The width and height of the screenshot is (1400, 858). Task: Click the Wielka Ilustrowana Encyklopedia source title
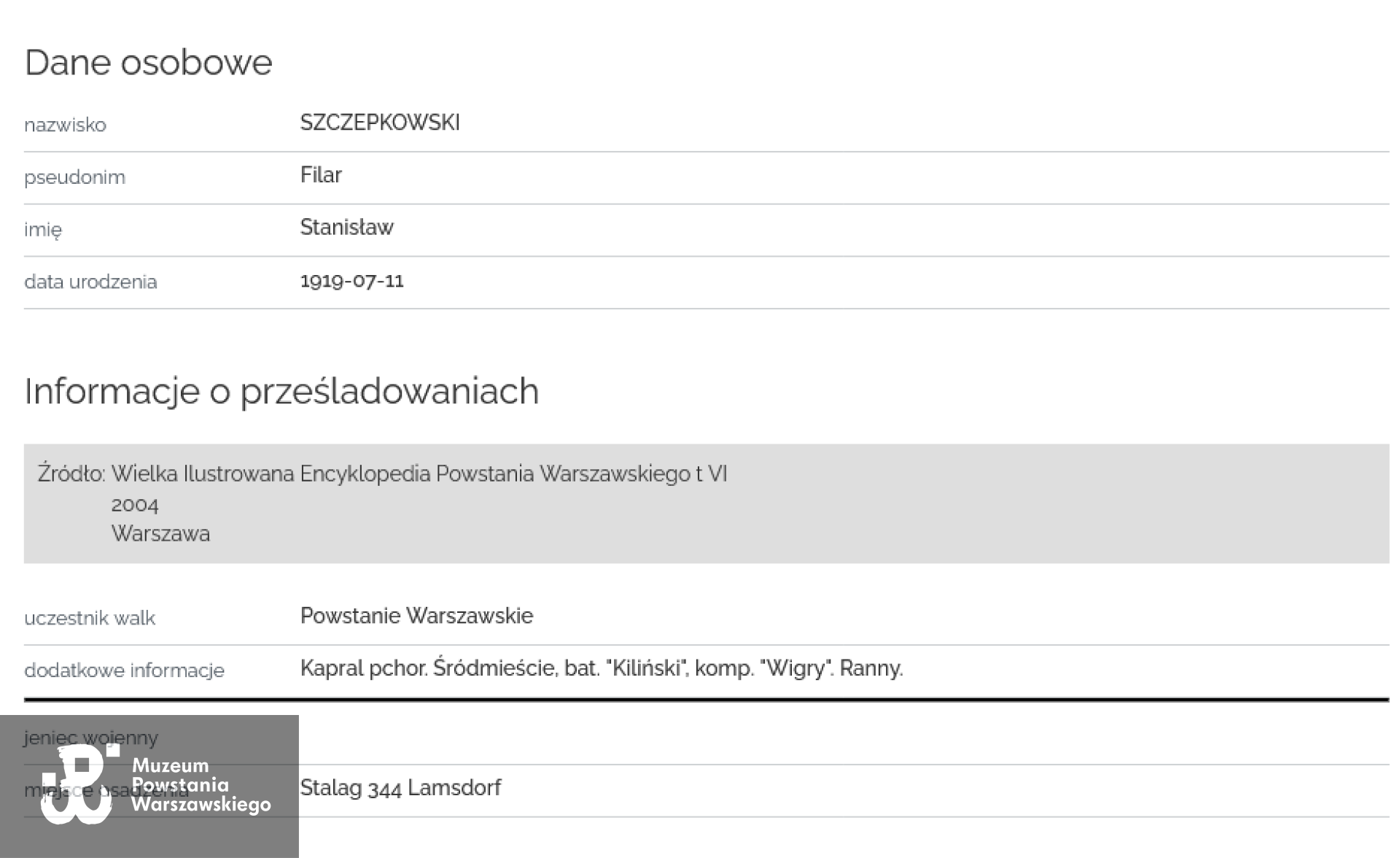pyautogui.click(x=419, y=474)
